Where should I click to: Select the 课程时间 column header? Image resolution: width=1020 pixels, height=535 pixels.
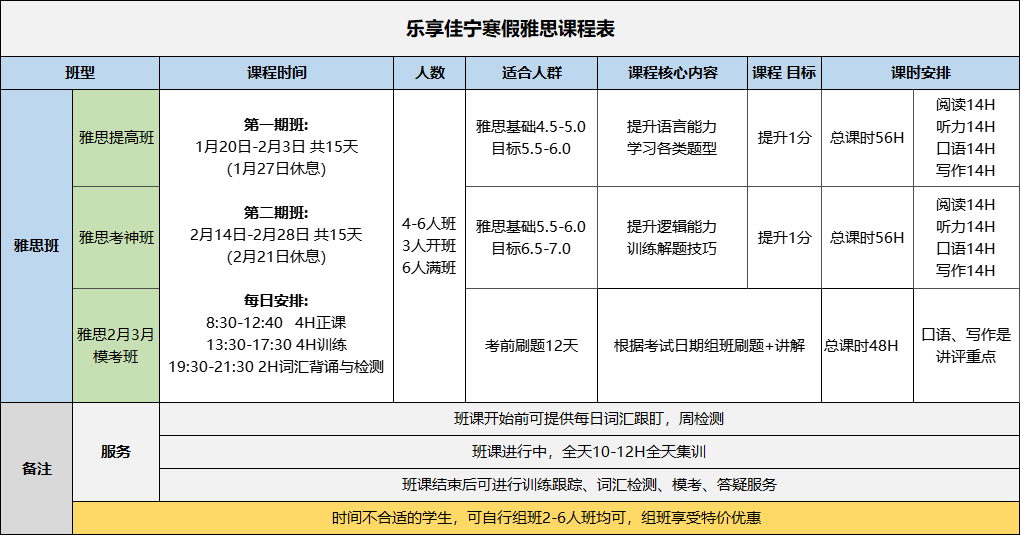click(x=276, y=73)
